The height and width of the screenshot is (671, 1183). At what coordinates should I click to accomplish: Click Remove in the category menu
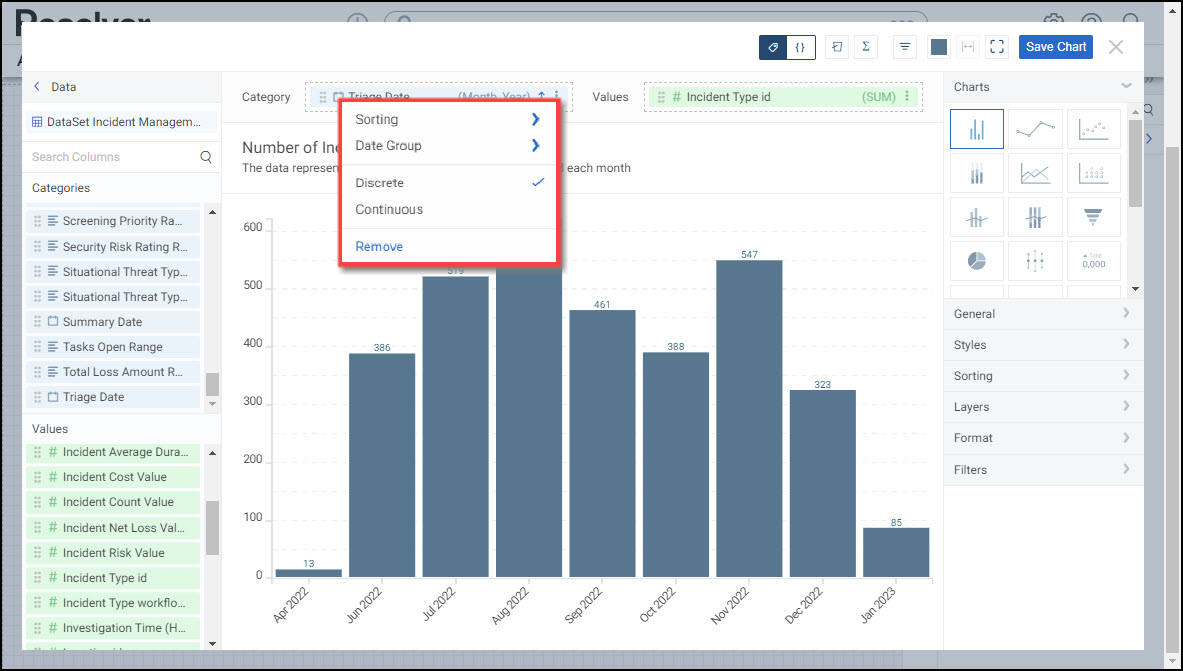[379, 247]
